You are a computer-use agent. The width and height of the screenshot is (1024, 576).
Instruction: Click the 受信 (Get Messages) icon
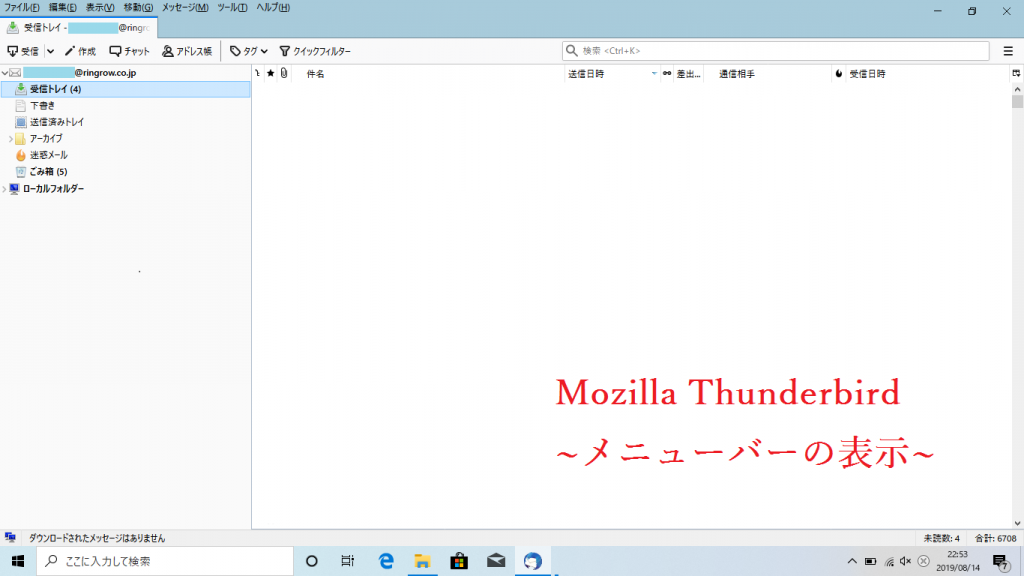click(x=24, y=51)
